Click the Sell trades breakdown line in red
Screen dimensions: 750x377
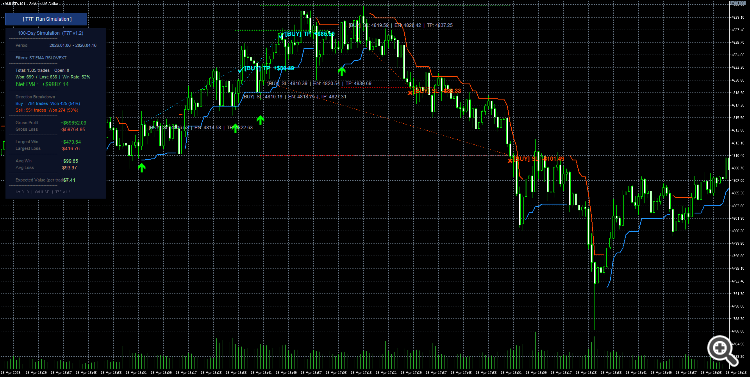[48, 110]
